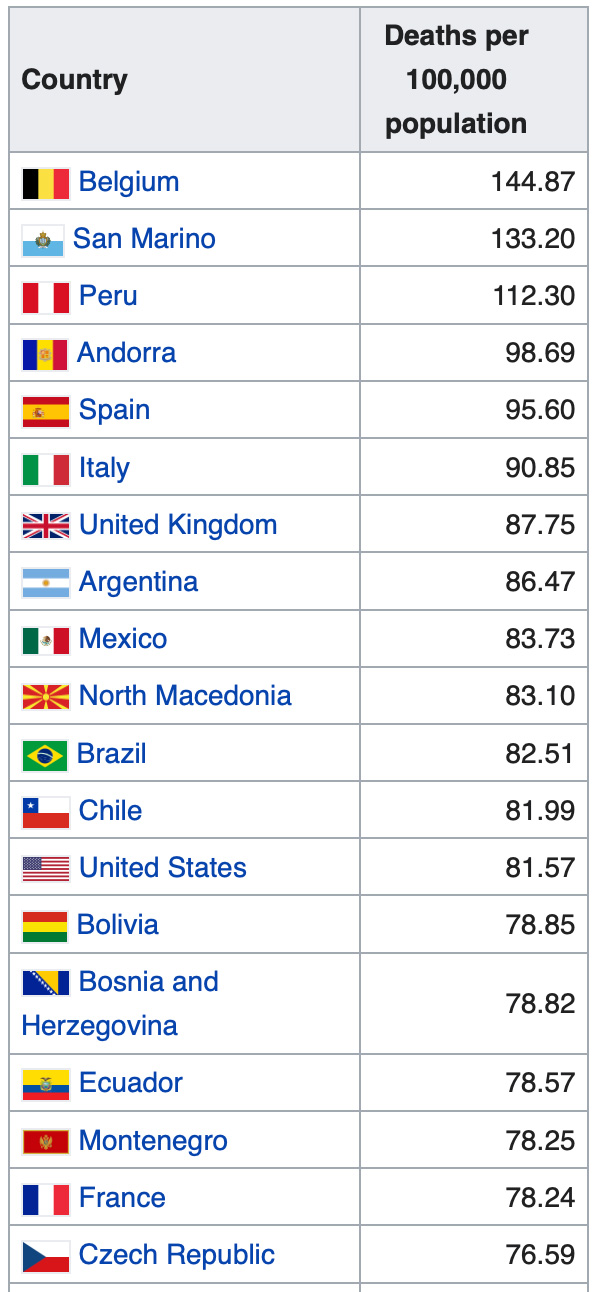Open the Mexico link

(x=123, y=639)
